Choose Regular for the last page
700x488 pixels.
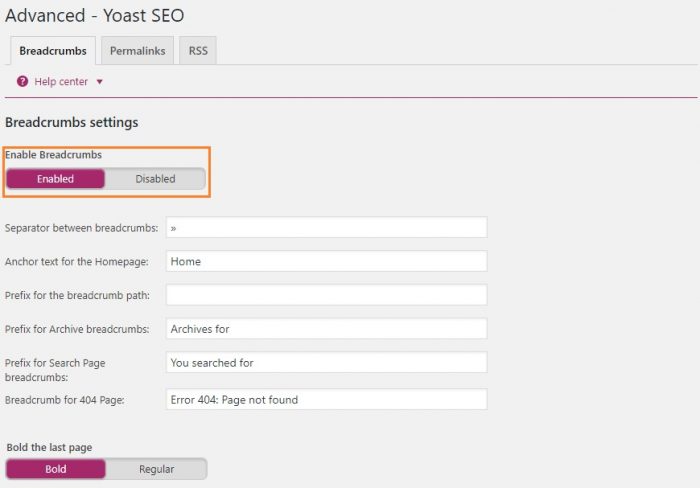pos(156,469)
